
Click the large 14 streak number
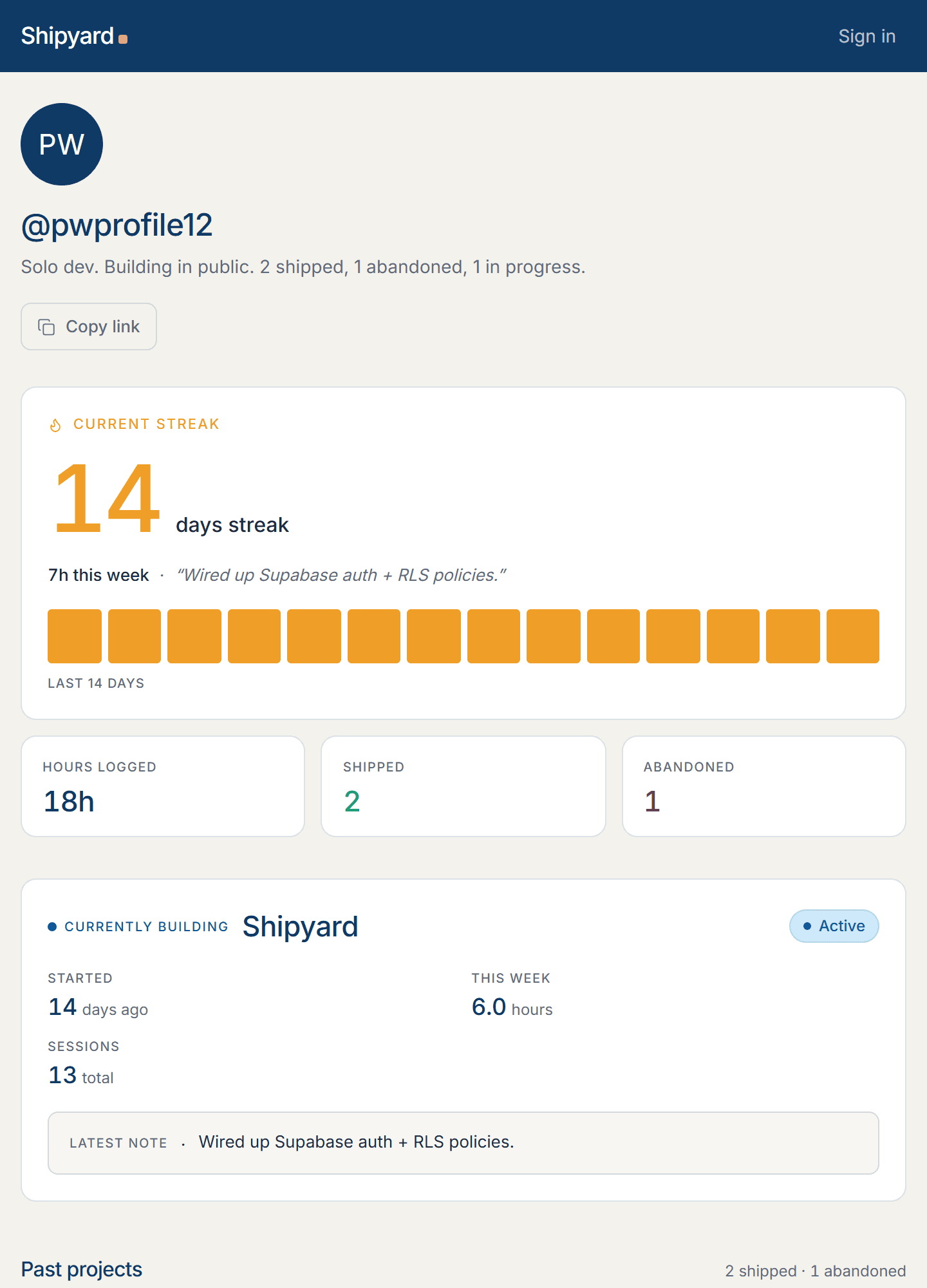pos(107,498)
